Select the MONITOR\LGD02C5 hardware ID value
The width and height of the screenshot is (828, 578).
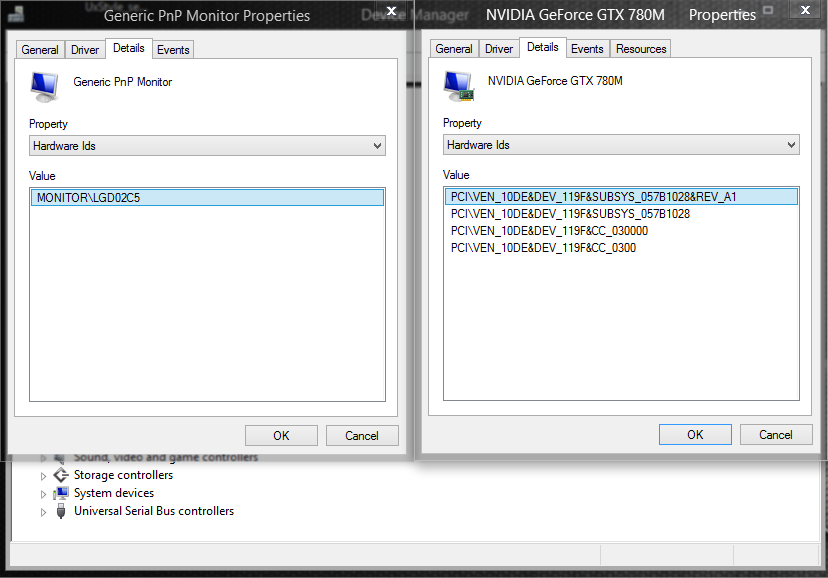click(207, 197)
